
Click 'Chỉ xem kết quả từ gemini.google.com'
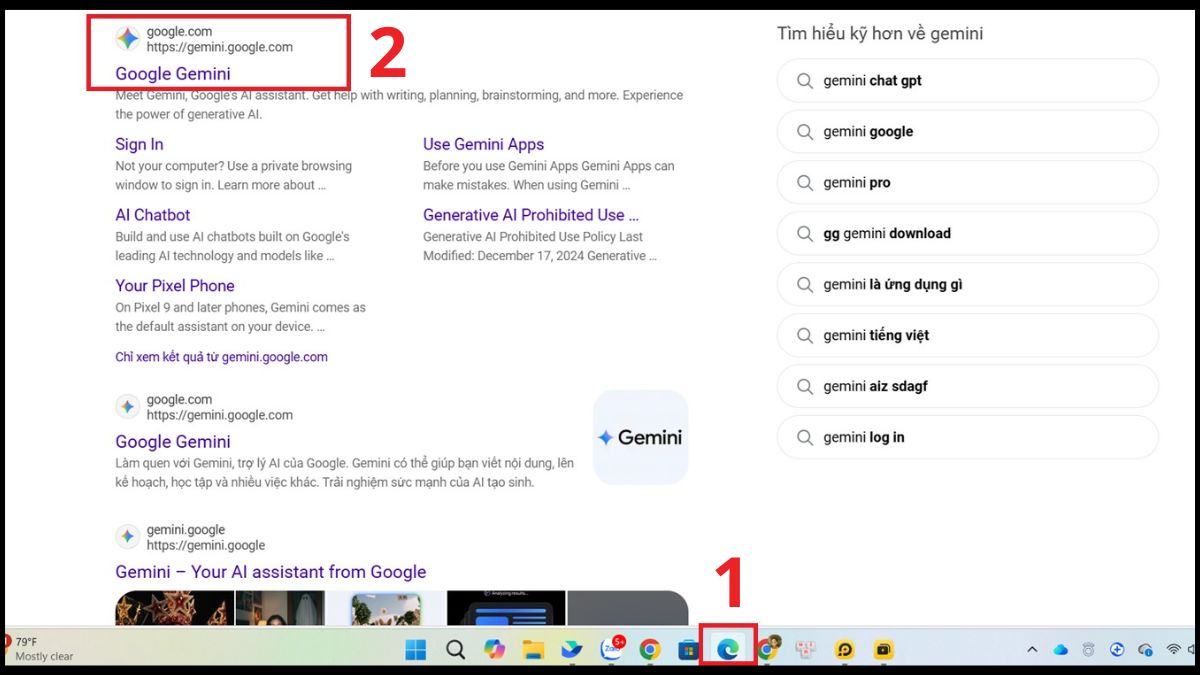click(221, 356)
